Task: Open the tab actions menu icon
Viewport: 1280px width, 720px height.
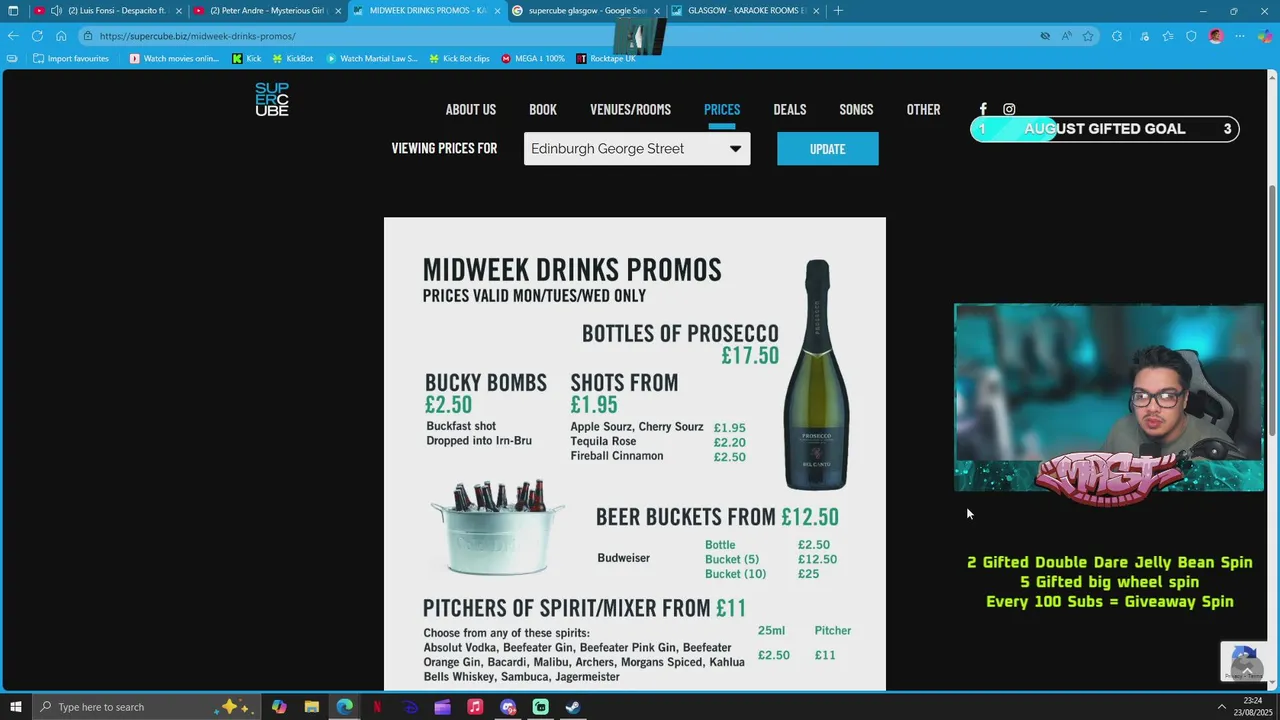Action: (x=13, y=11)
